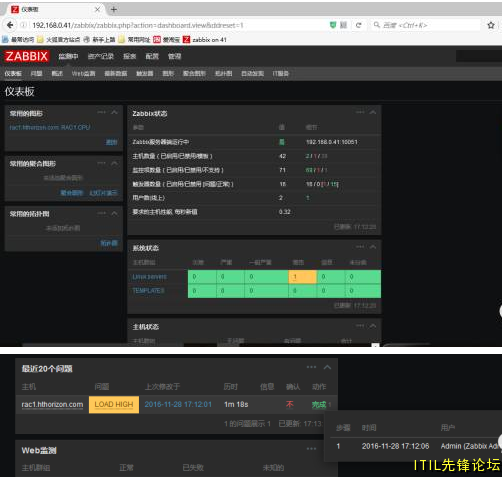Select the 最新数据 submenu tab
Viewport: 502px width, 477px height.
116,74
